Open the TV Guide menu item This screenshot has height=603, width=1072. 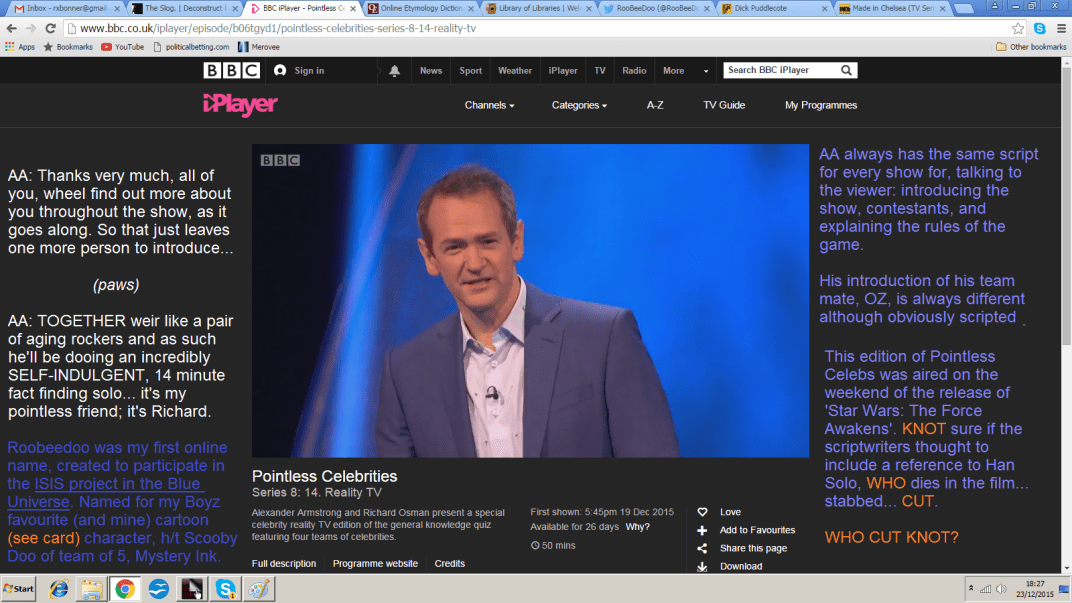point(724,105)
